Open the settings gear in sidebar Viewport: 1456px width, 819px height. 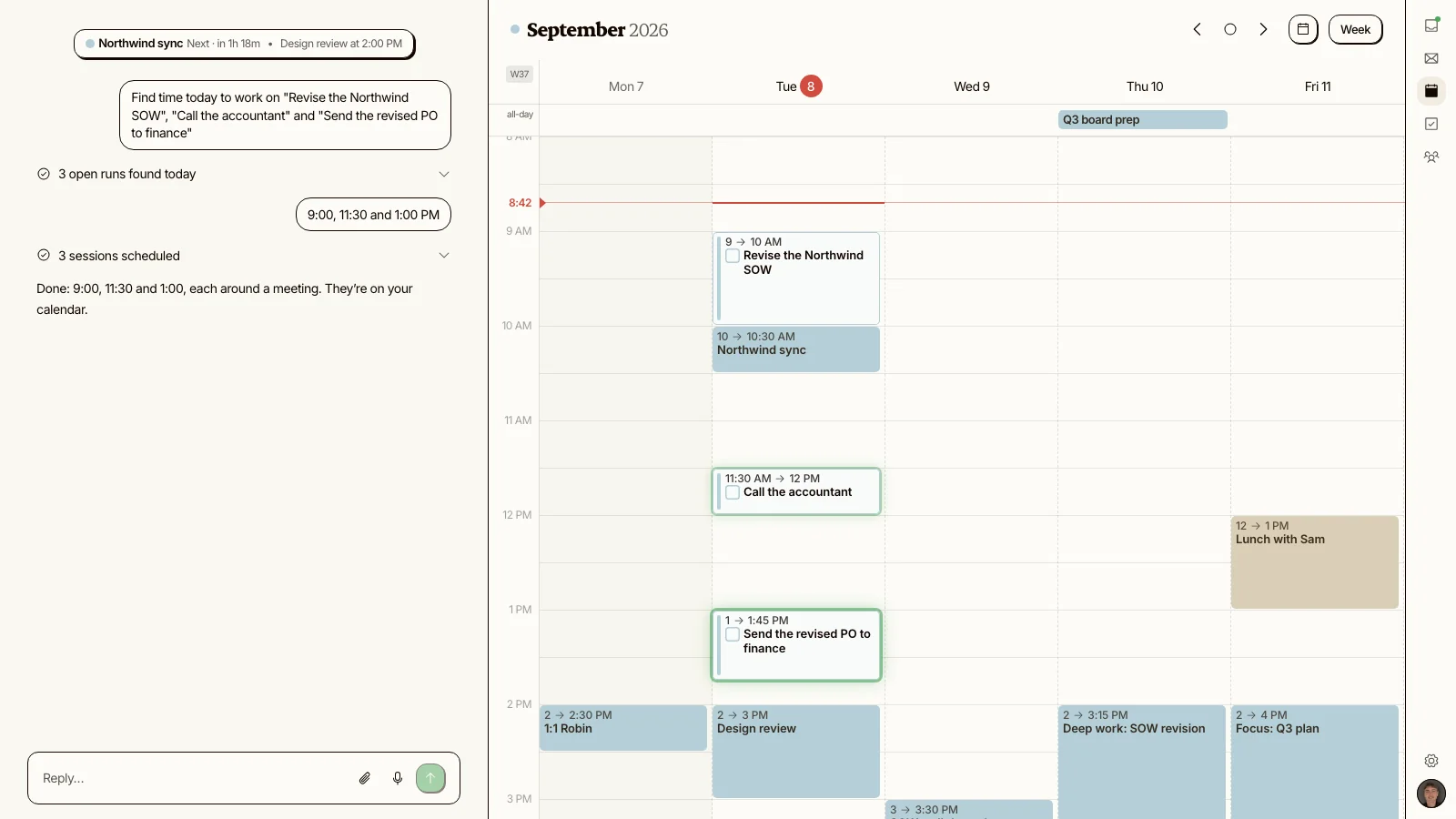point(1431,761)
